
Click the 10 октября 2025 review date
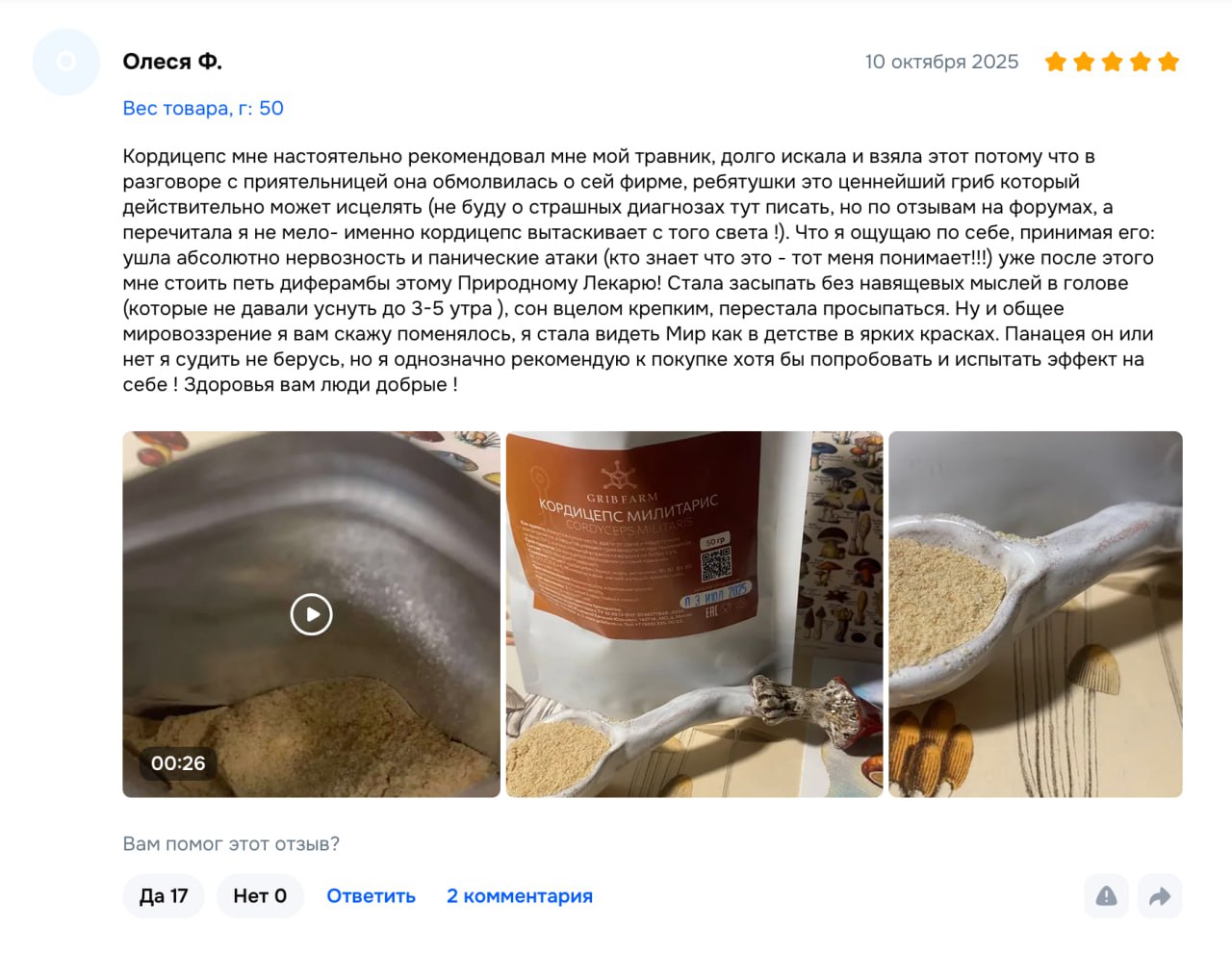(x=941, y=62)
